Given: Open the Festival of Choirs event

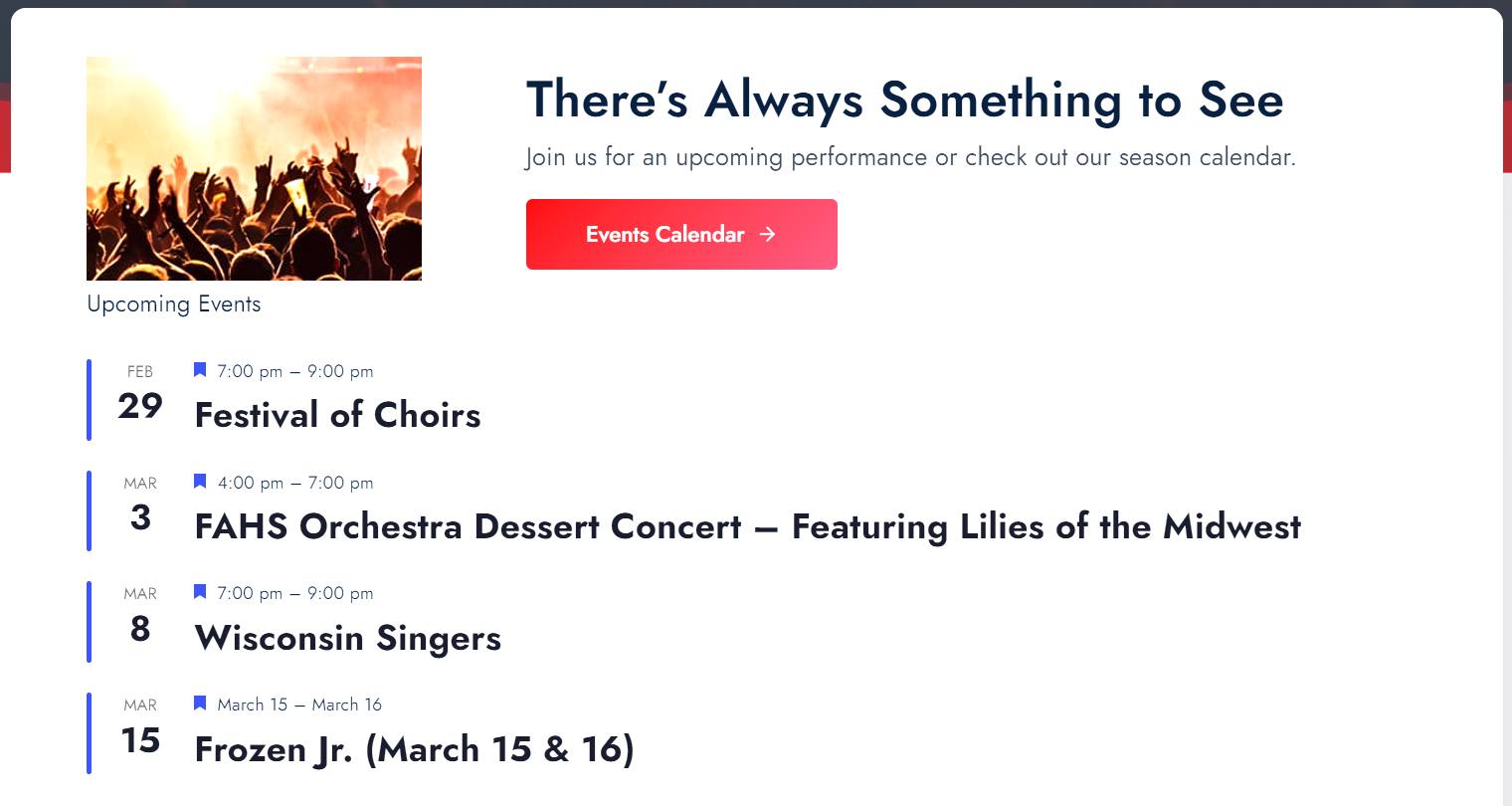Looking at the screenshot, I should [x=337, y=415].
